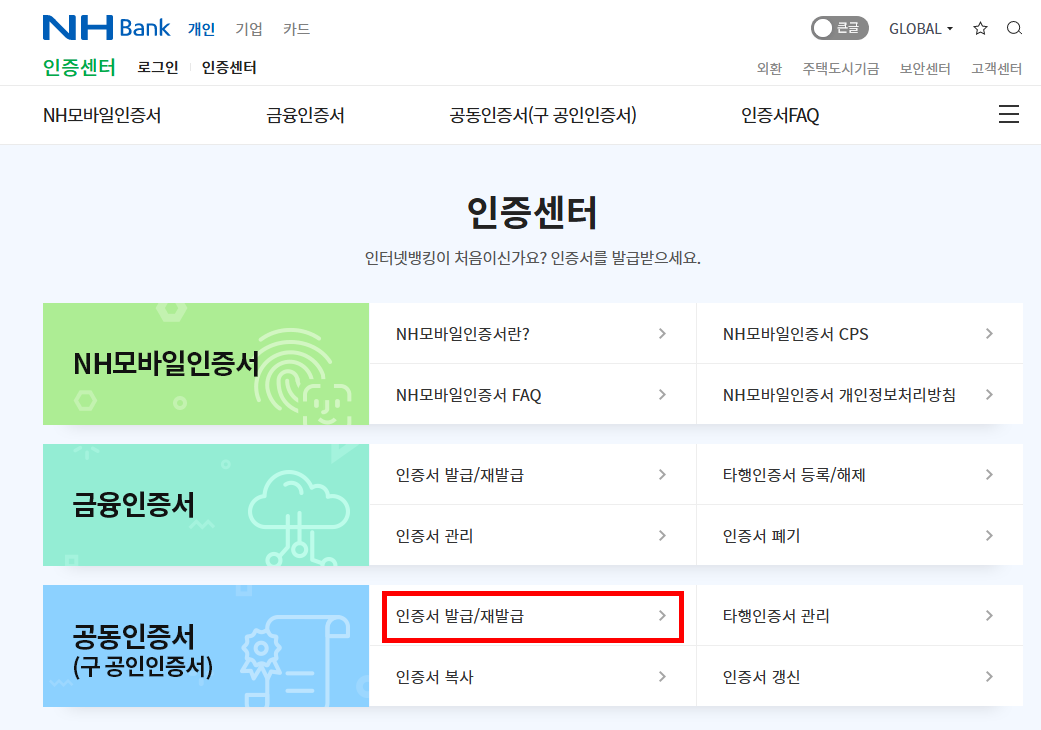Image resolution: width=1041 pixels, height=730 pixels.
Task: Click the 공동인증서 certificate scroll banner
Action: click(x=206, y=646)
